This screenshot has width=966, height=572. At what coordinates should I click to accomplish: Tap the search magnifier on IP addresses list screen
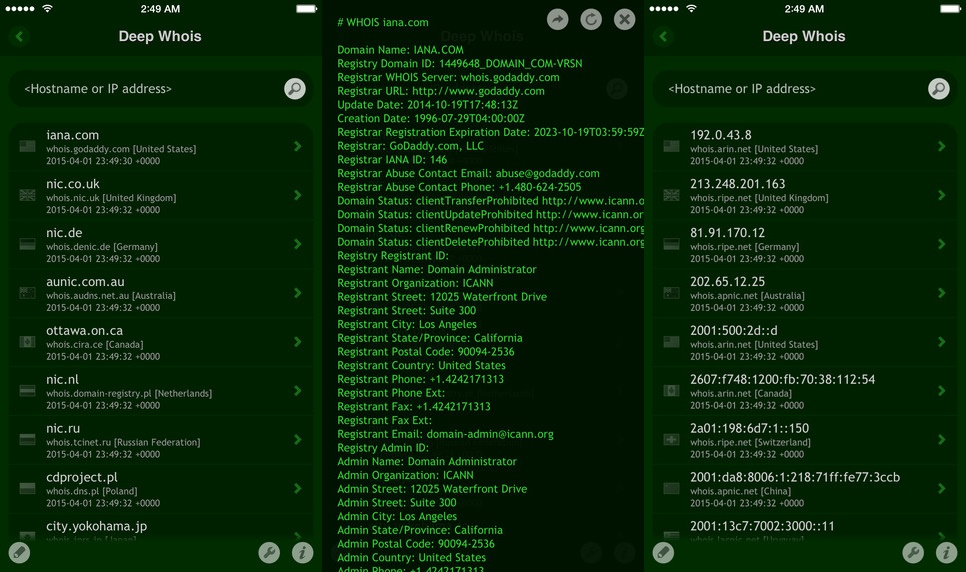938,89
